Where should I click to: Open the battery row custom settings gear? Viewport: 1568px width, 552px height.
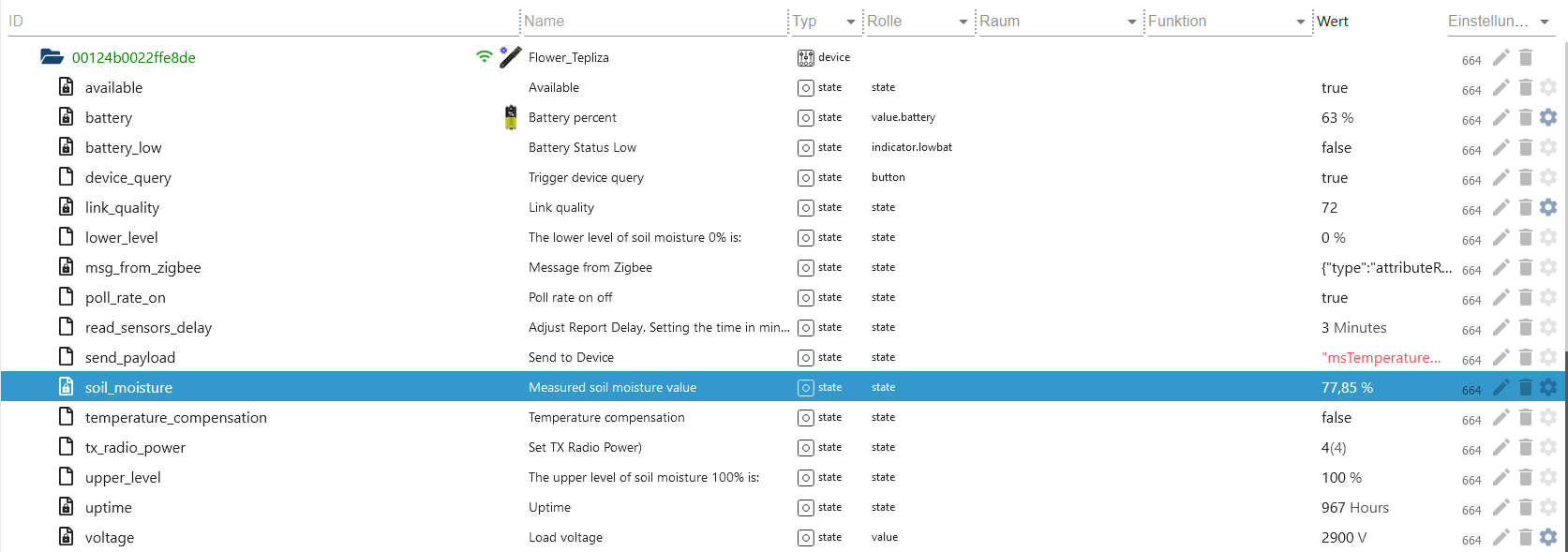(x=1548, y=117)
